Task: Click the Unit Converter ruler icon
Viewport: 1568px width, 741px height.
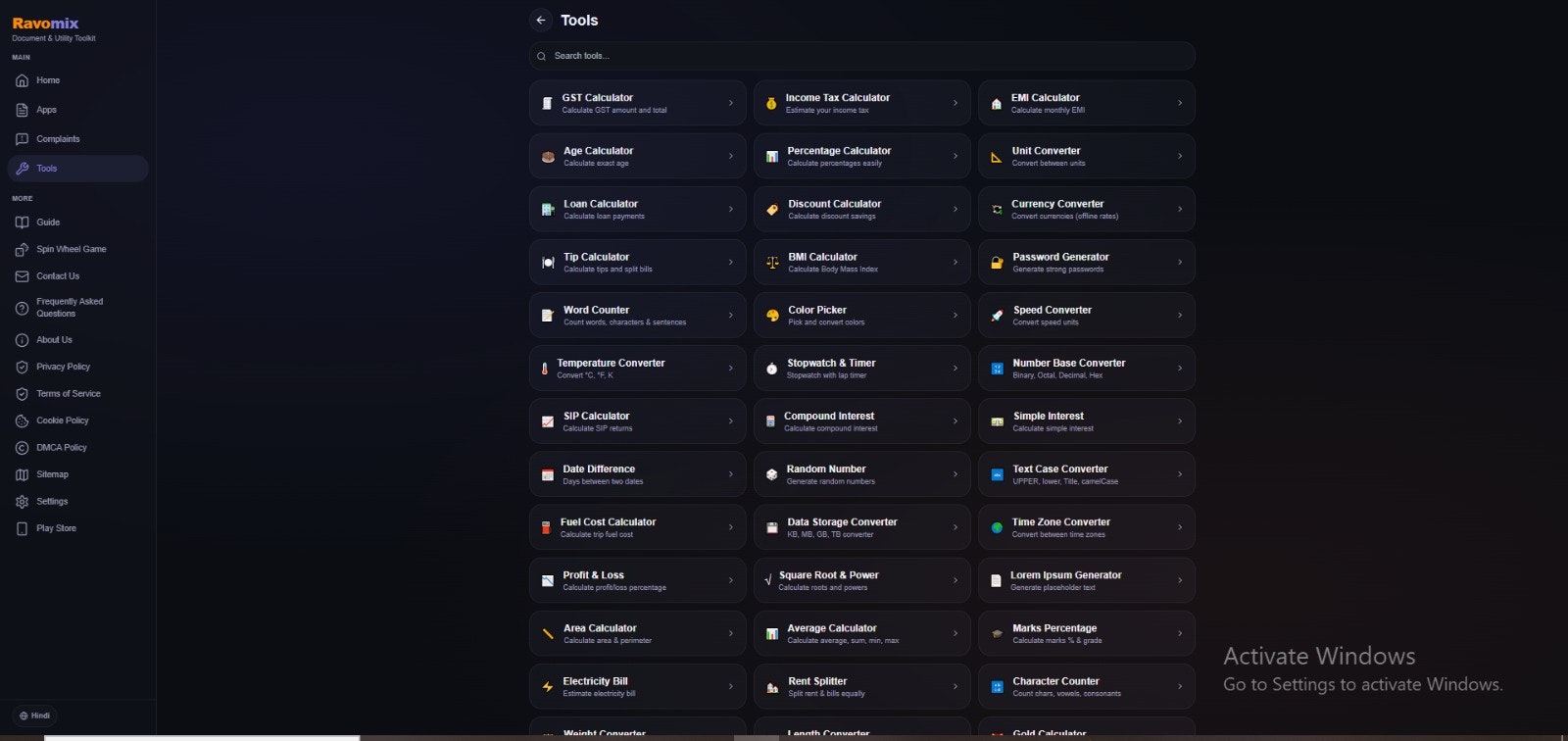Action: (x=997, y=156)
